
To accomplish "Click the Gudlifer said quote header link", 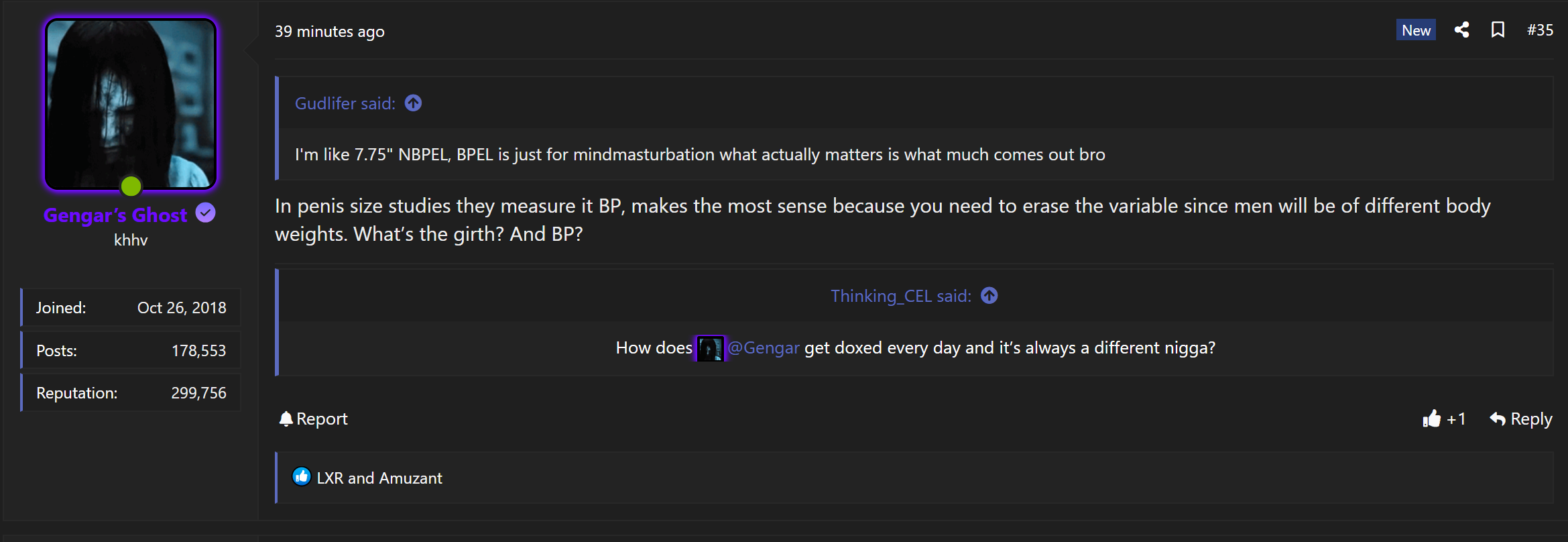I will (x=345, y=103).
